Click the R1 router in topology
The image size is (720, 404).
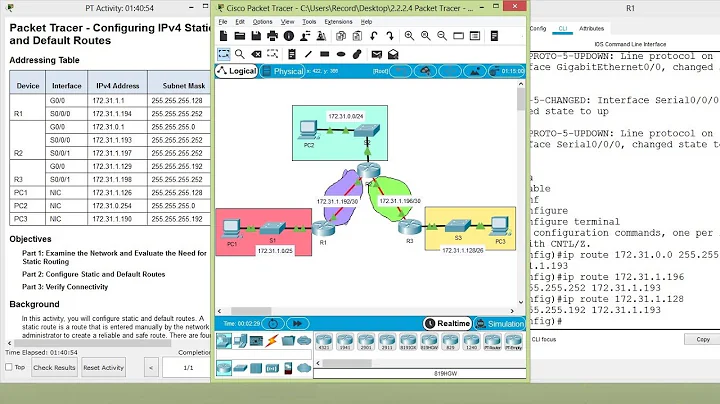[323, 228]
